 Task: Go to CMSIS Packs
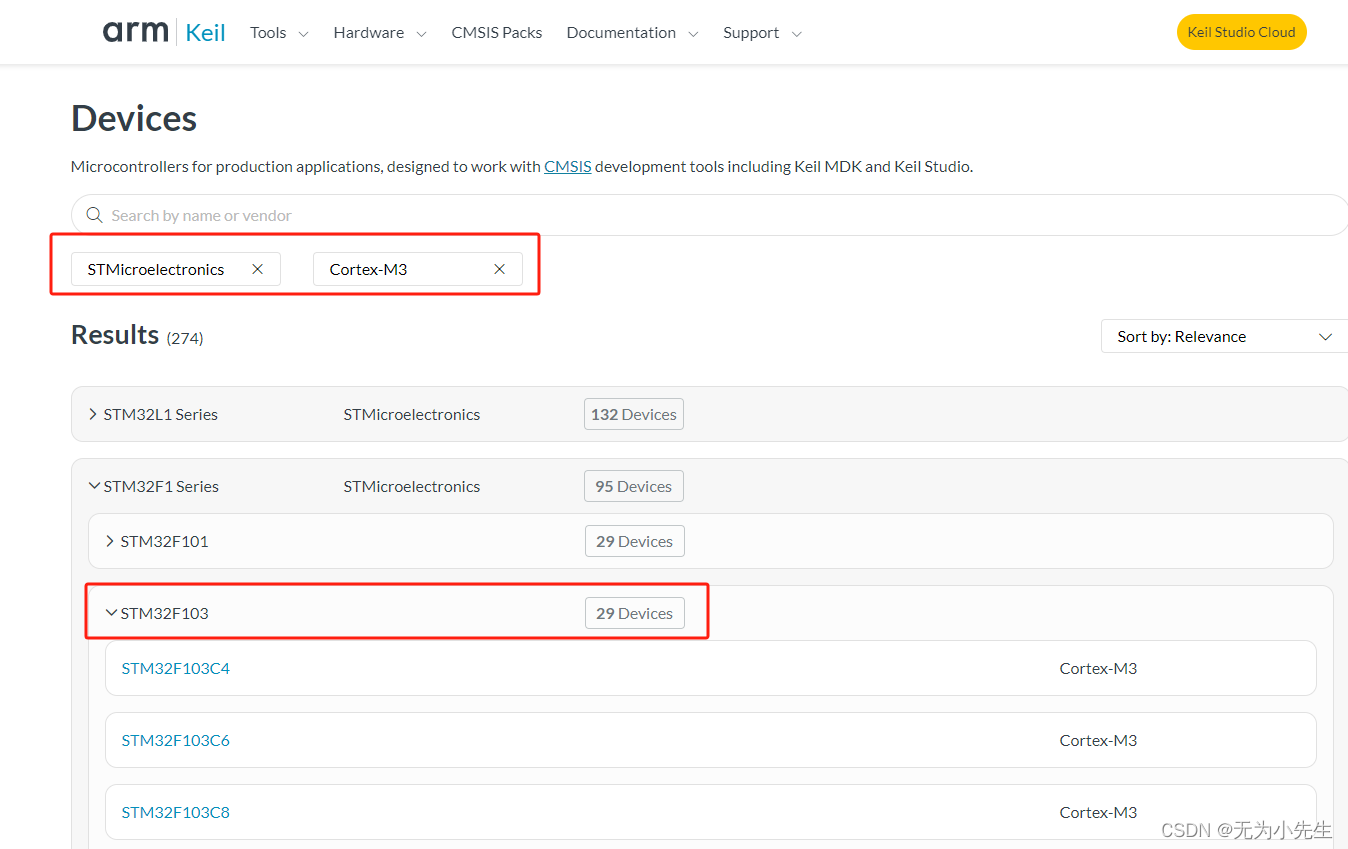pos(497,33)
